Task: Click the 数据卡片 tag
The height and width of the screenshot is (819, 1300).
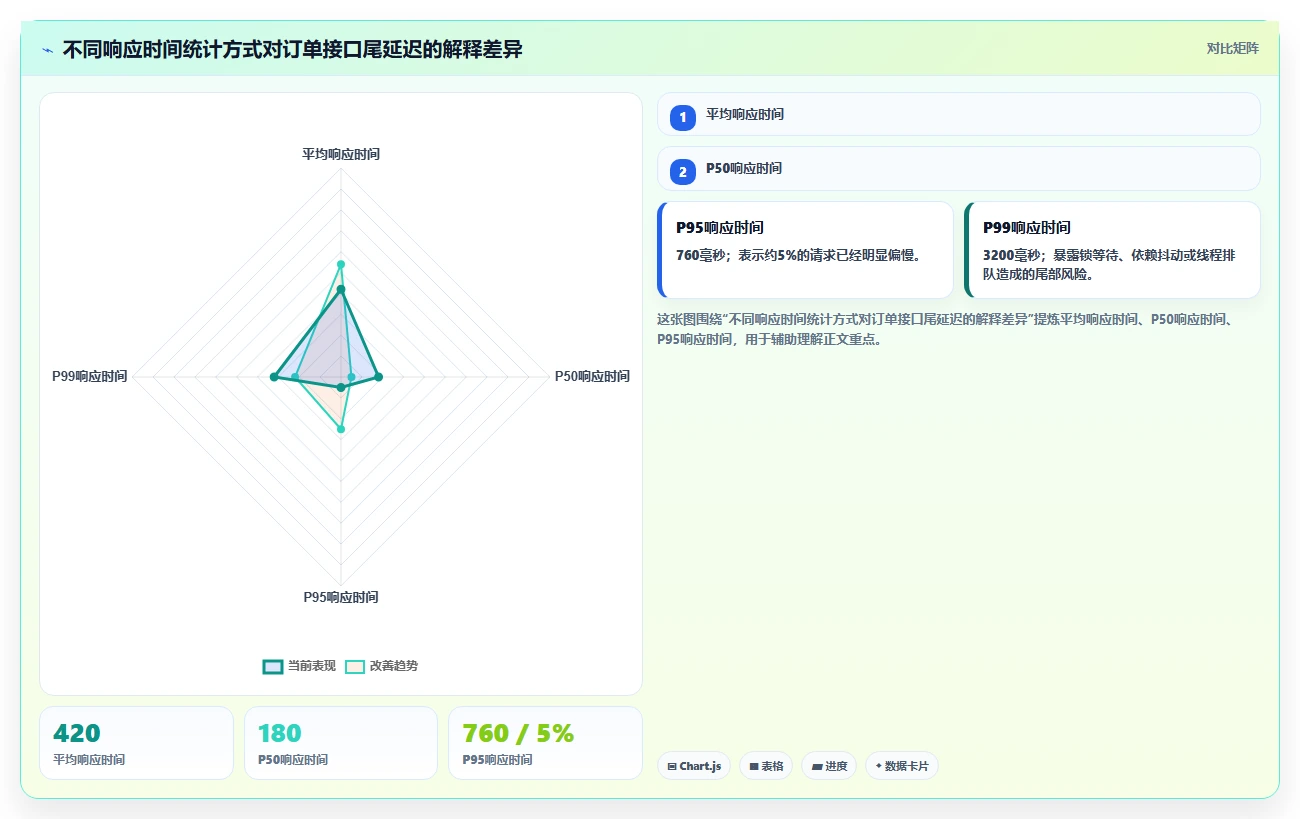Action: pyautogui.click(x=902, y=766)
